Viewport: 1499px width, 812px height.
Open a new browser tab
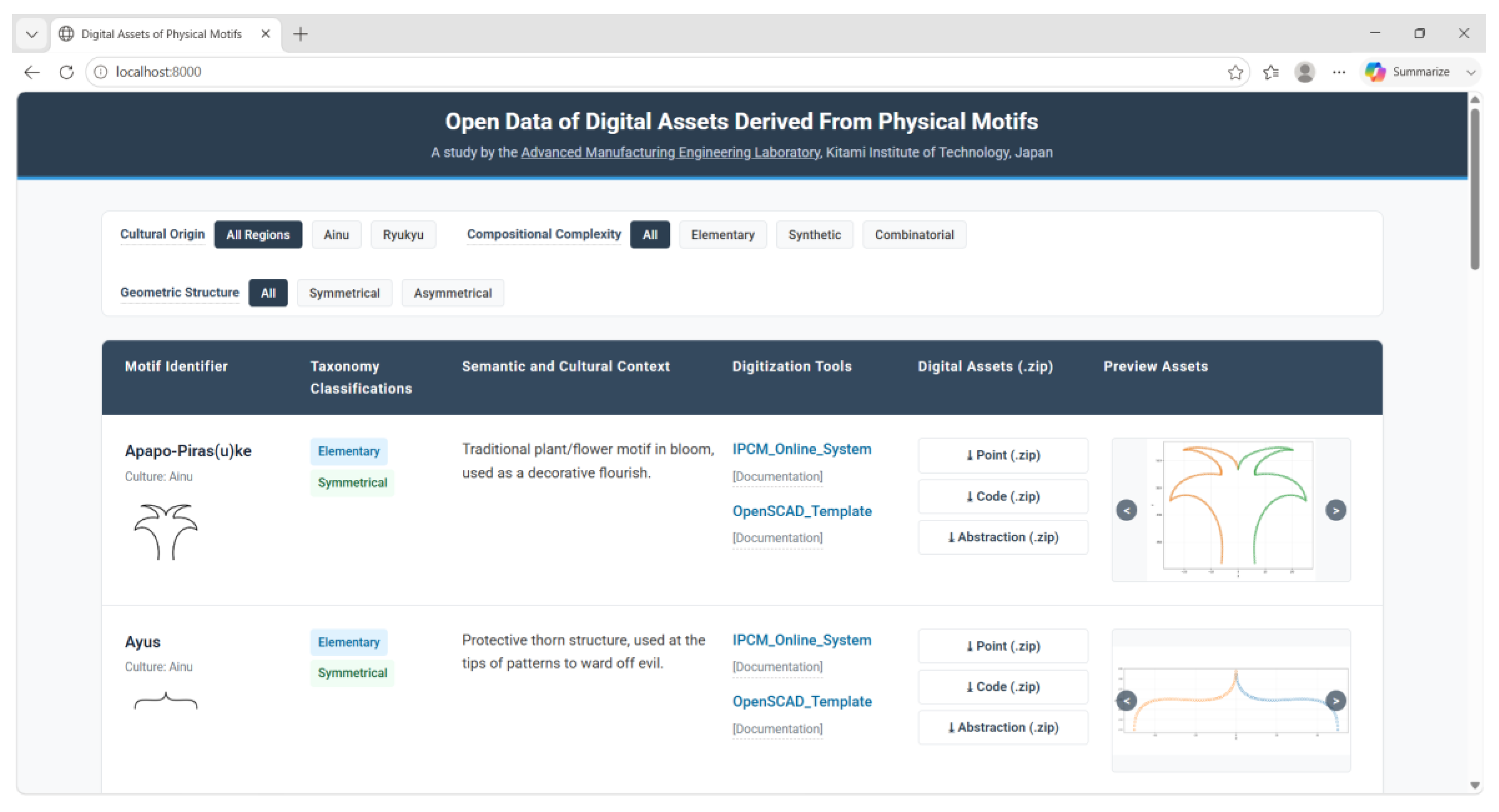(300, 34)
